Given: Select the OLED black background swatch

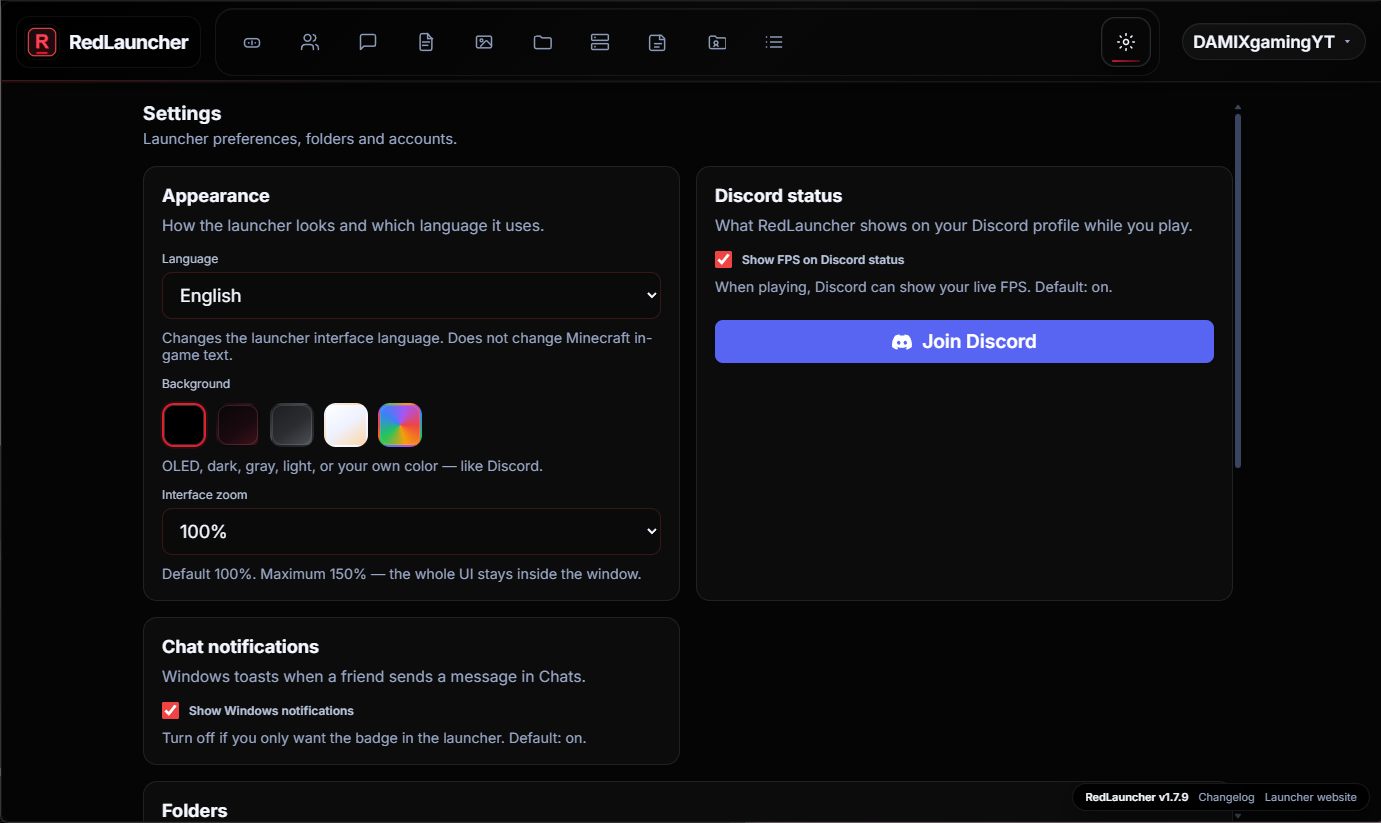Looking at the screenshot, I should pos(184,425).
